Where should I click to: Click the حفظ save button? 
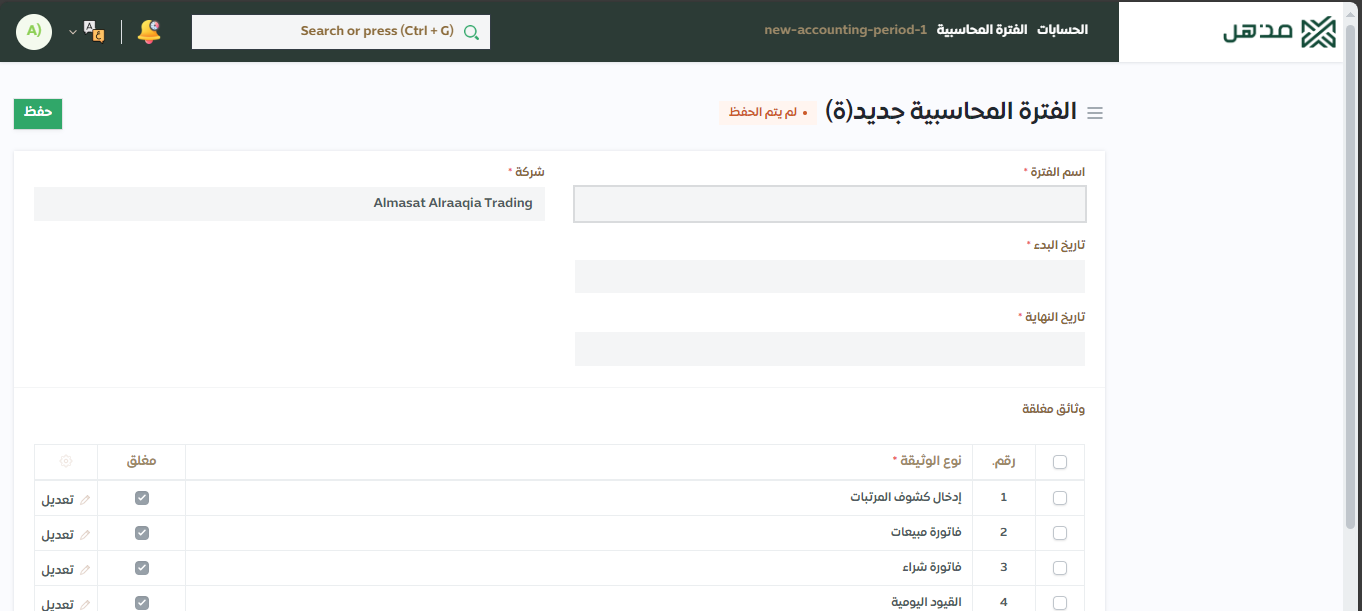coord(38,113)
